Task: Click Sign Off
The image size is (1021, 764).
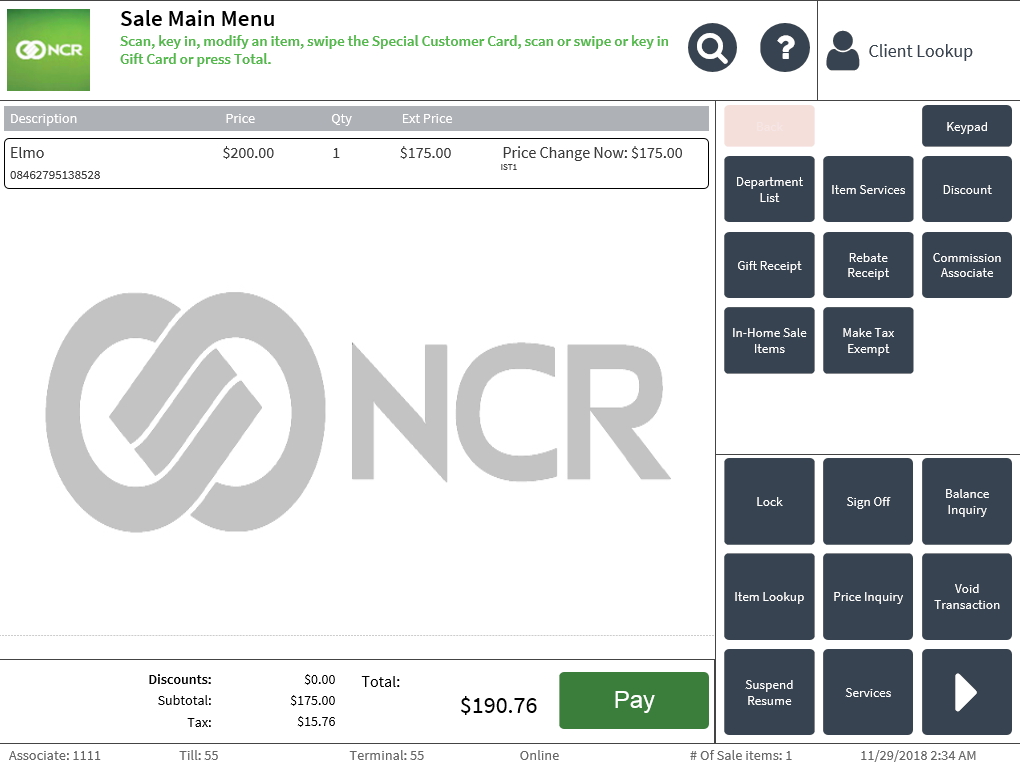Action: [868, 502]
